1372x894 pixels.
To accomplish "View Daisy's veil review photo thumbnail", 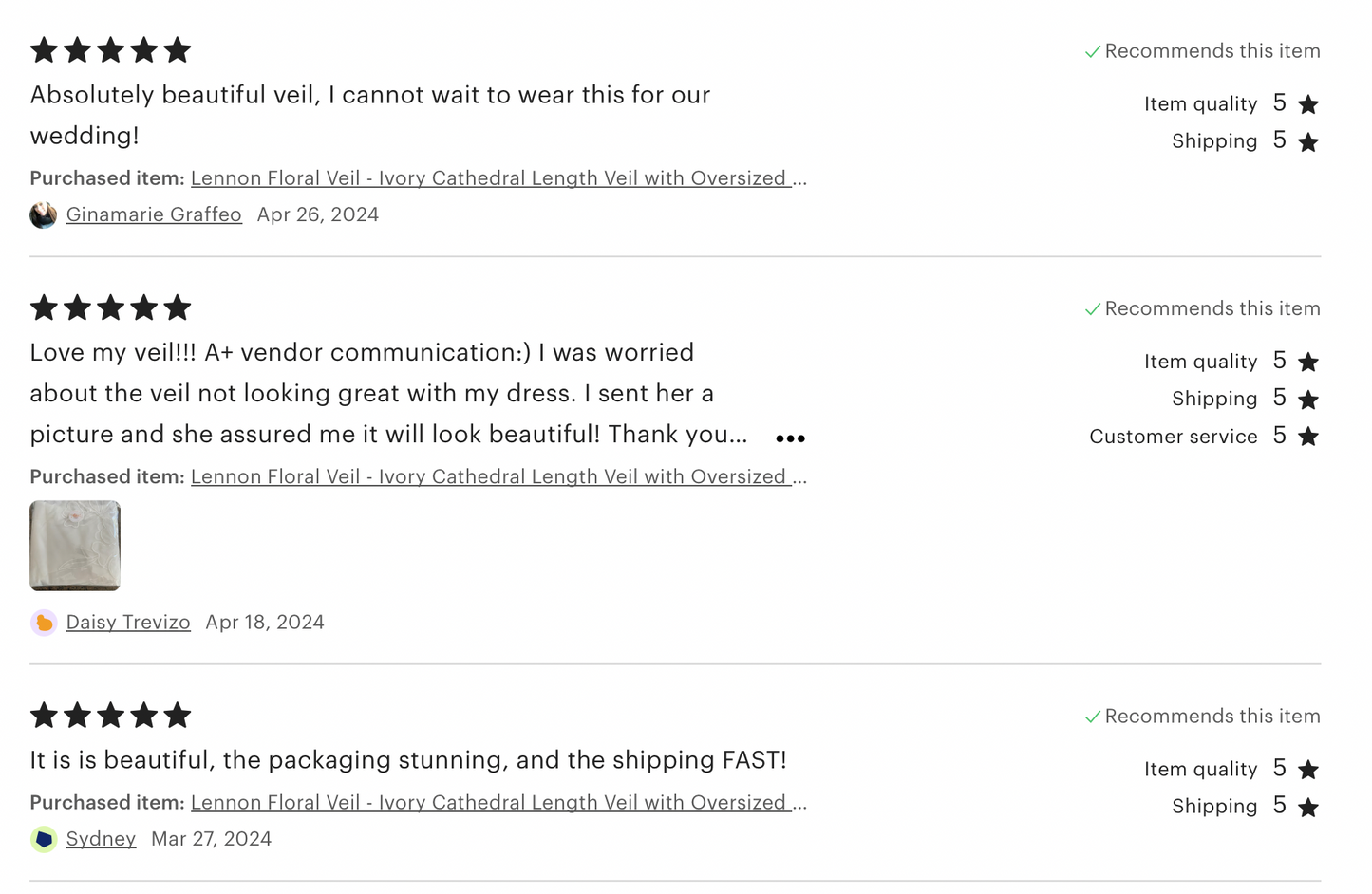I will tap(75, 546).
